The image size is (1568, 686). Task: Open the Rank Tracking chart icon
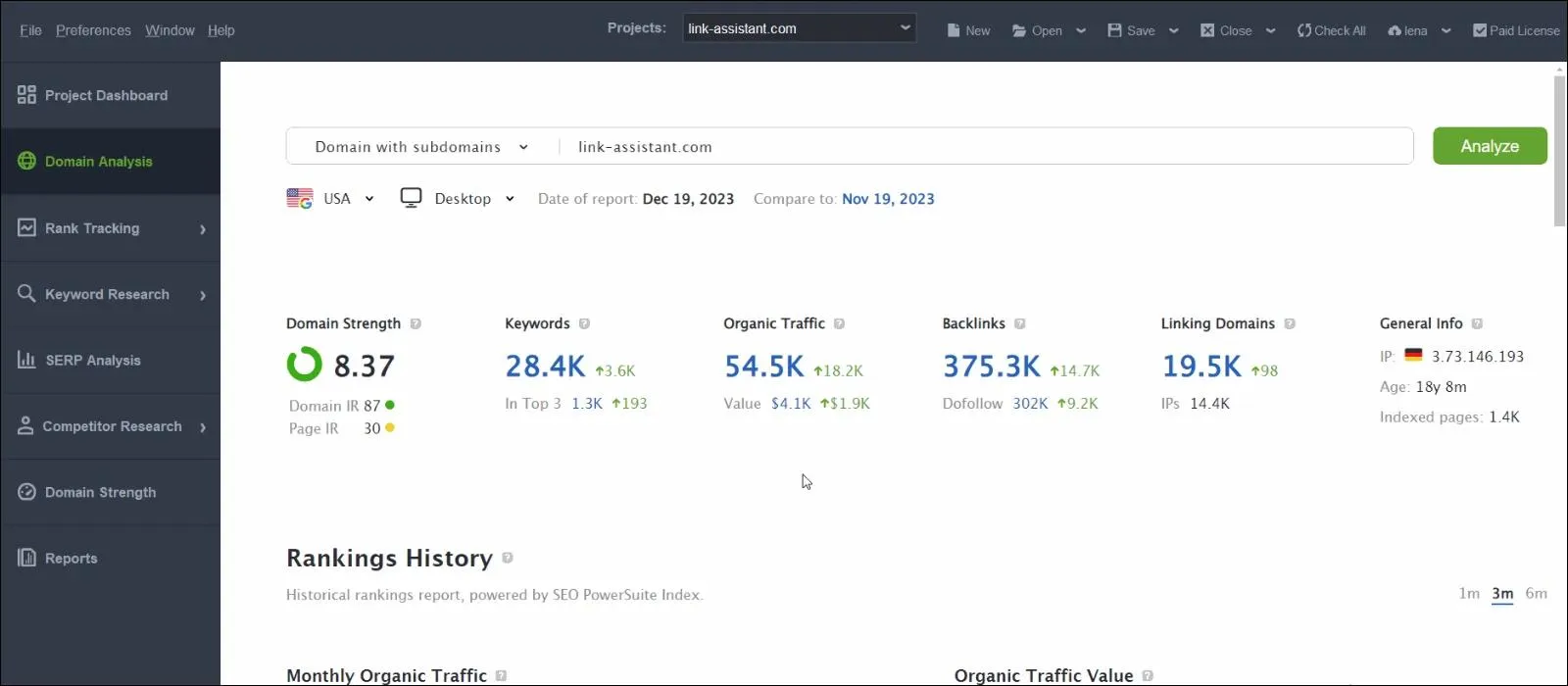(x=26, y=227)
